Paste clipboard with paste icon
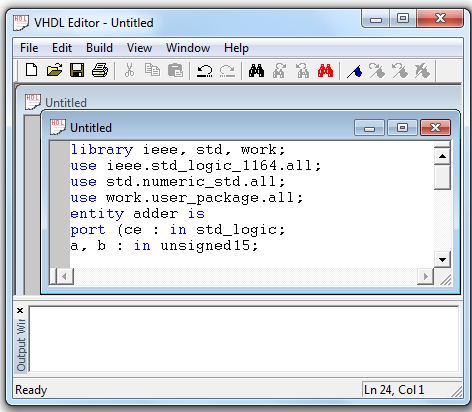The width and height of the screenshot is (472, 412). pos(175,70)
